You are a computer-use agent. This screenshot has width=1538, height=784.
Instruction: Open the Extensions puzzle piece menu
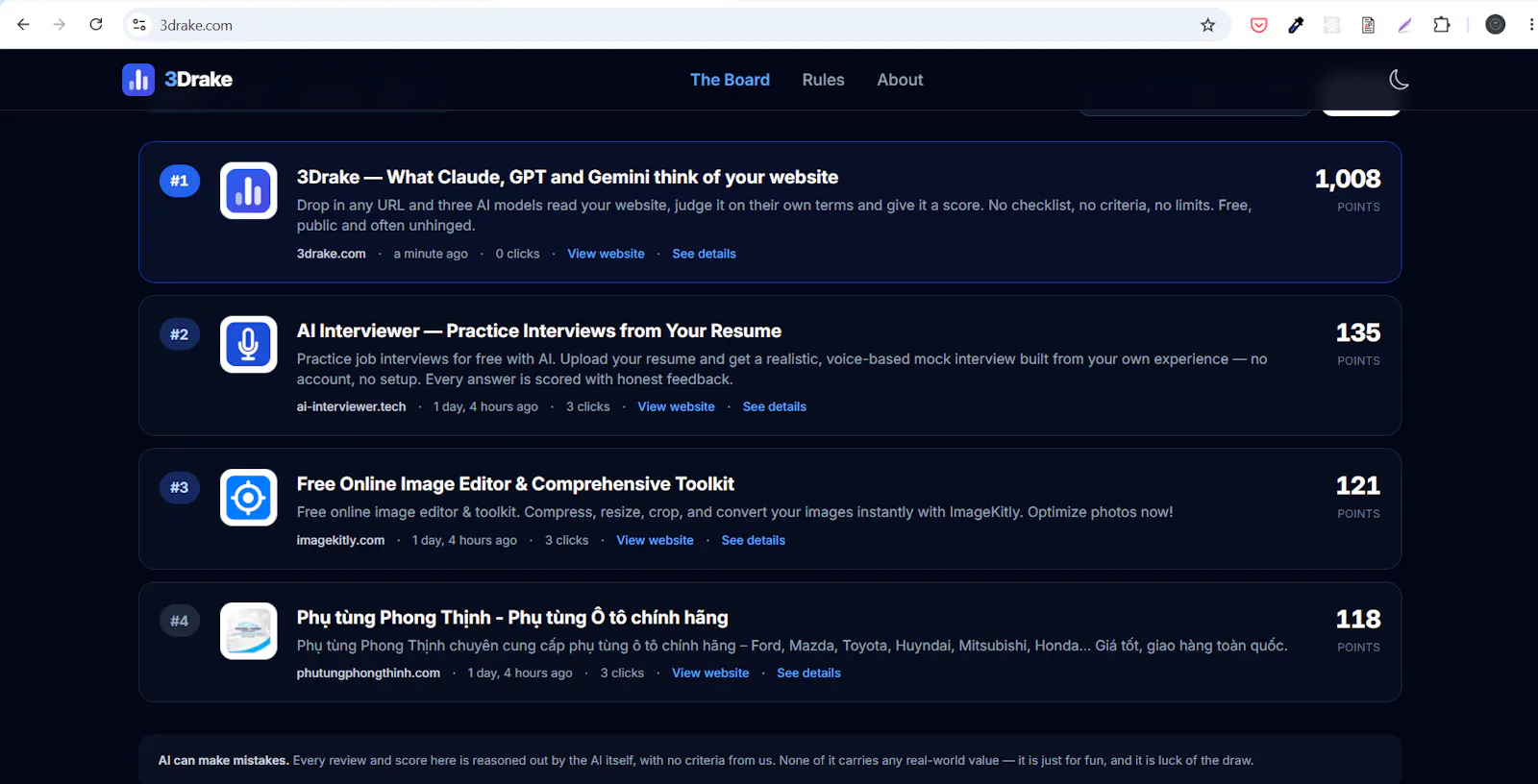tap(1442, 25)
